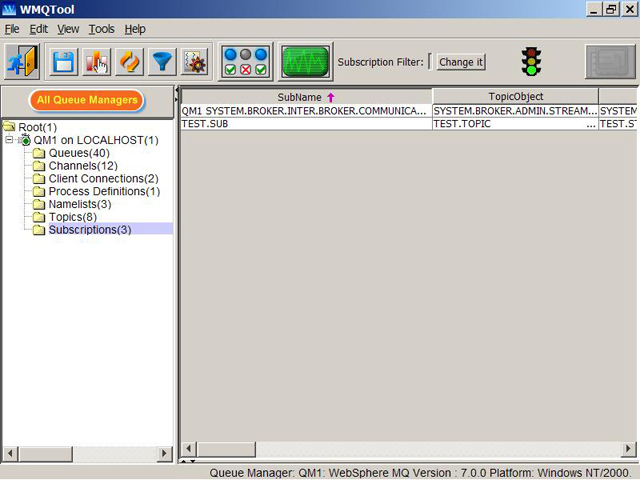Open the Edit menu
The height and width of the screenshot is (480, 640).
tap(38, 29)
